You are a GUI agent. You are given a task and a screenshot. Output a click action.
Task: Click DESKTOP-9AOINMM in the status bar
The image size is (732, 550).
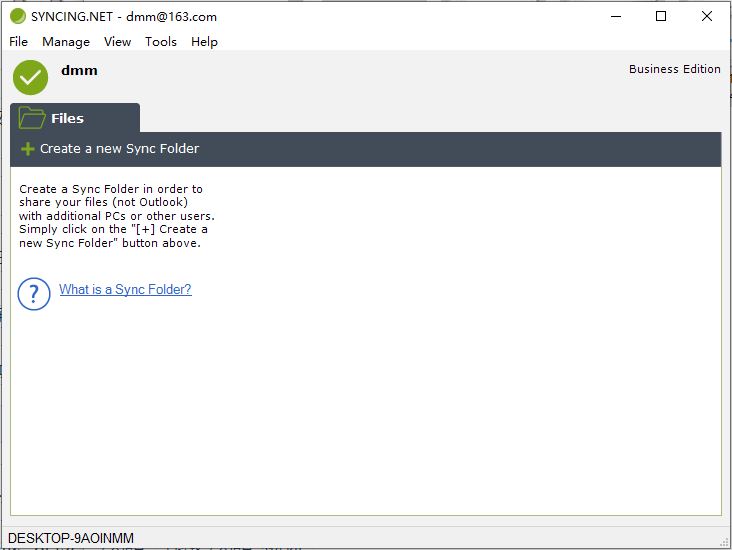tap(71, 538)
